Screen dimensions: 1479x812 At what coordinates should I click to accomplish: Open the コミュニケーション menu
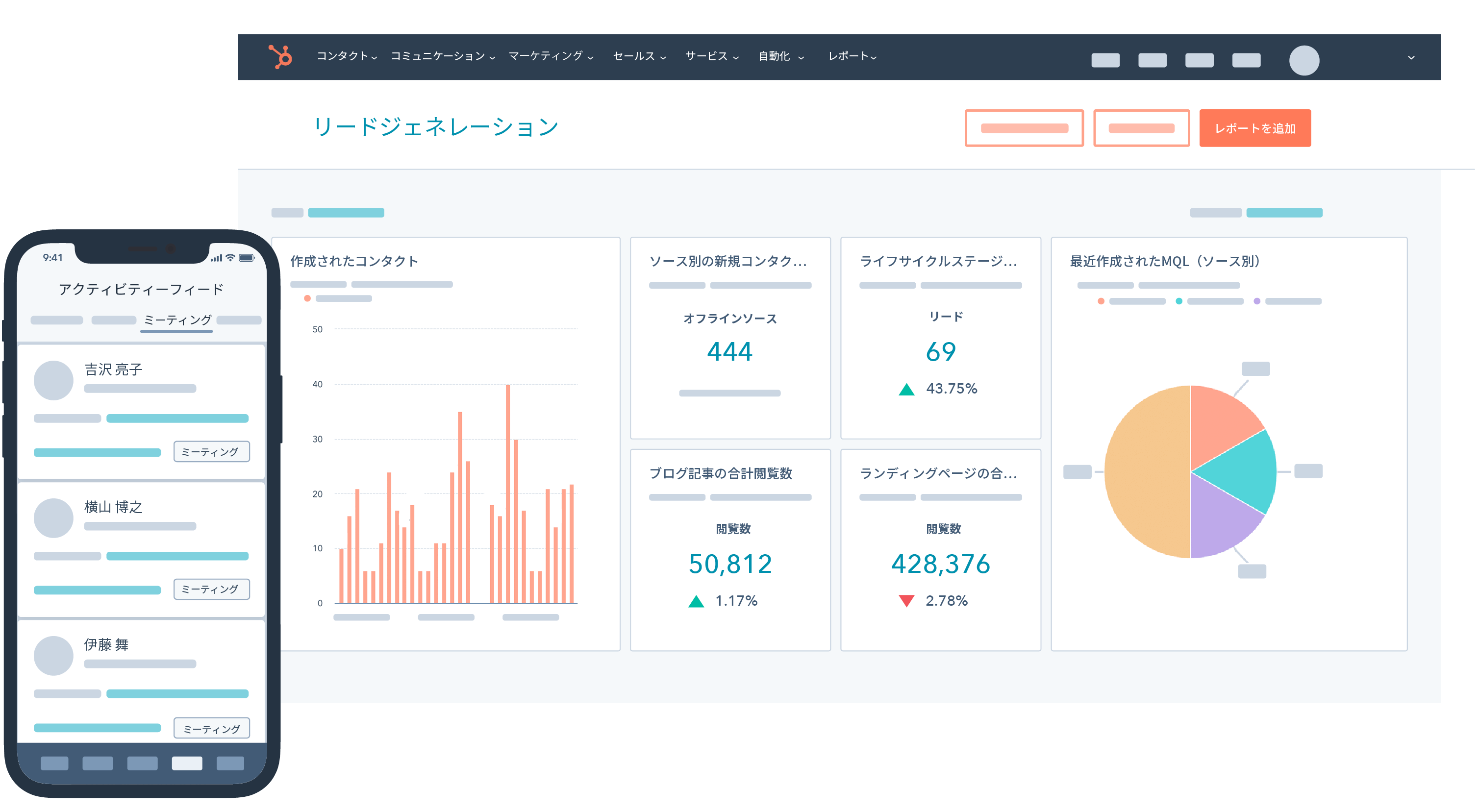coord(442,56)
